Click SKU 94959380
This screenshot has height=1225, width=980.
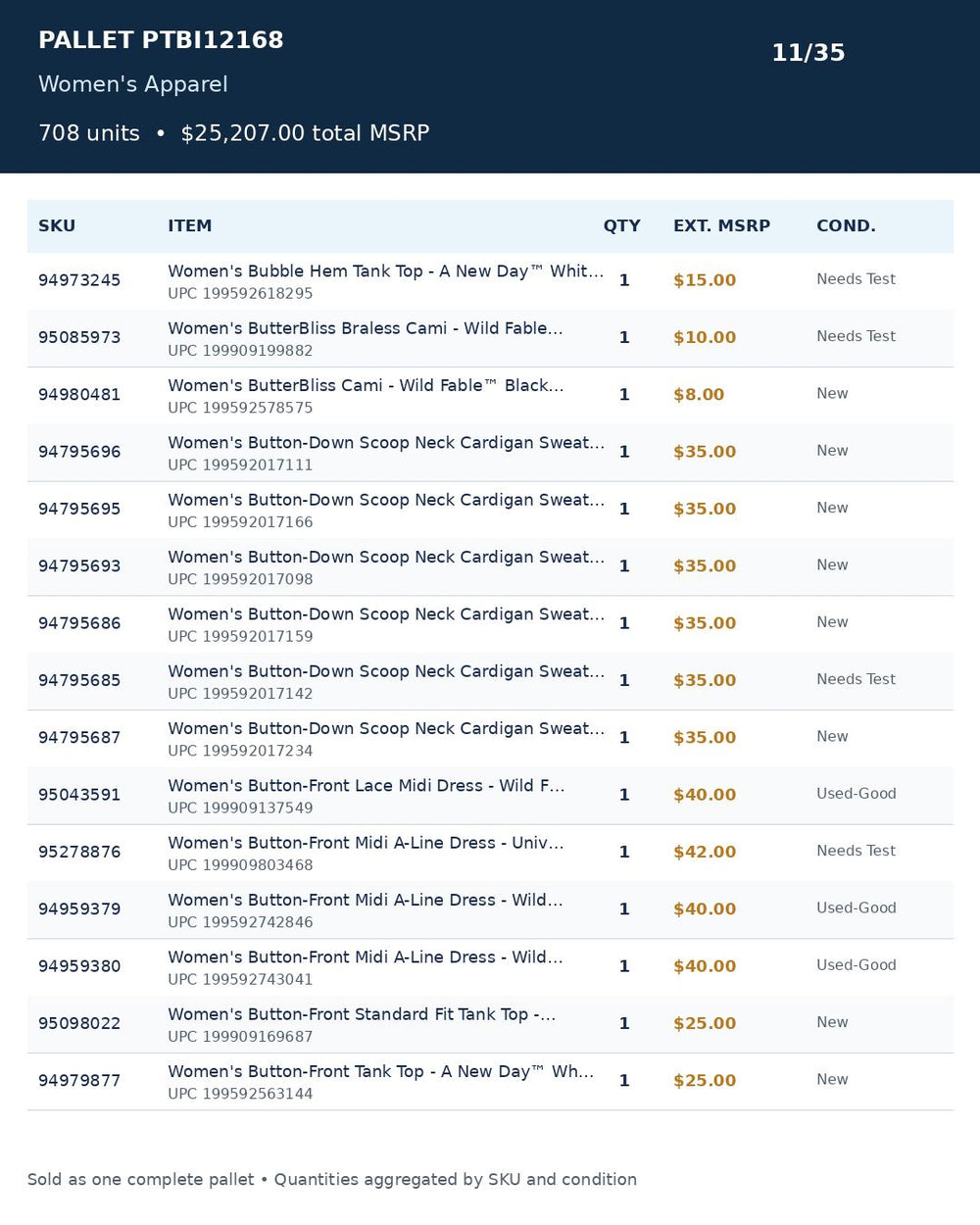79,966
